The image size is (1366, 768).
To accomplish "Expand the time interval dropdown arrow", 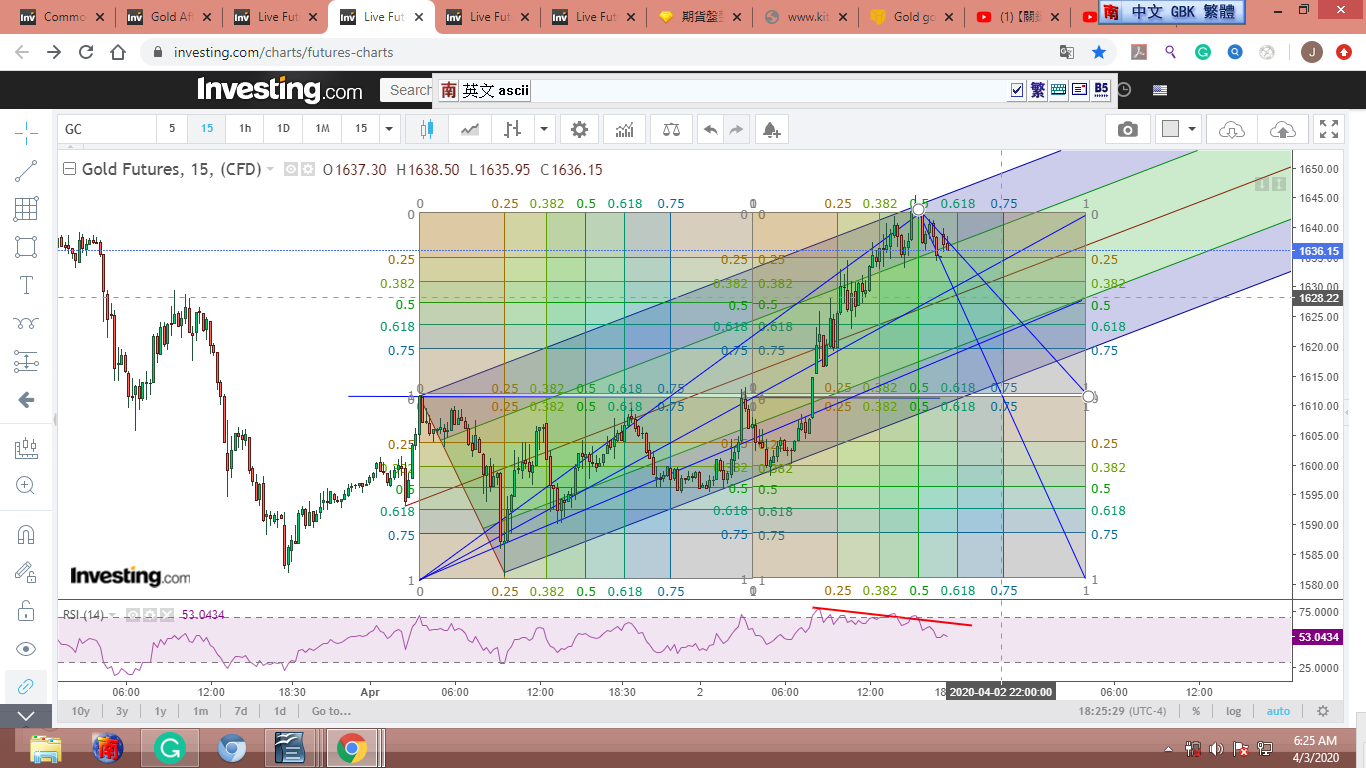I will [390, 129].
